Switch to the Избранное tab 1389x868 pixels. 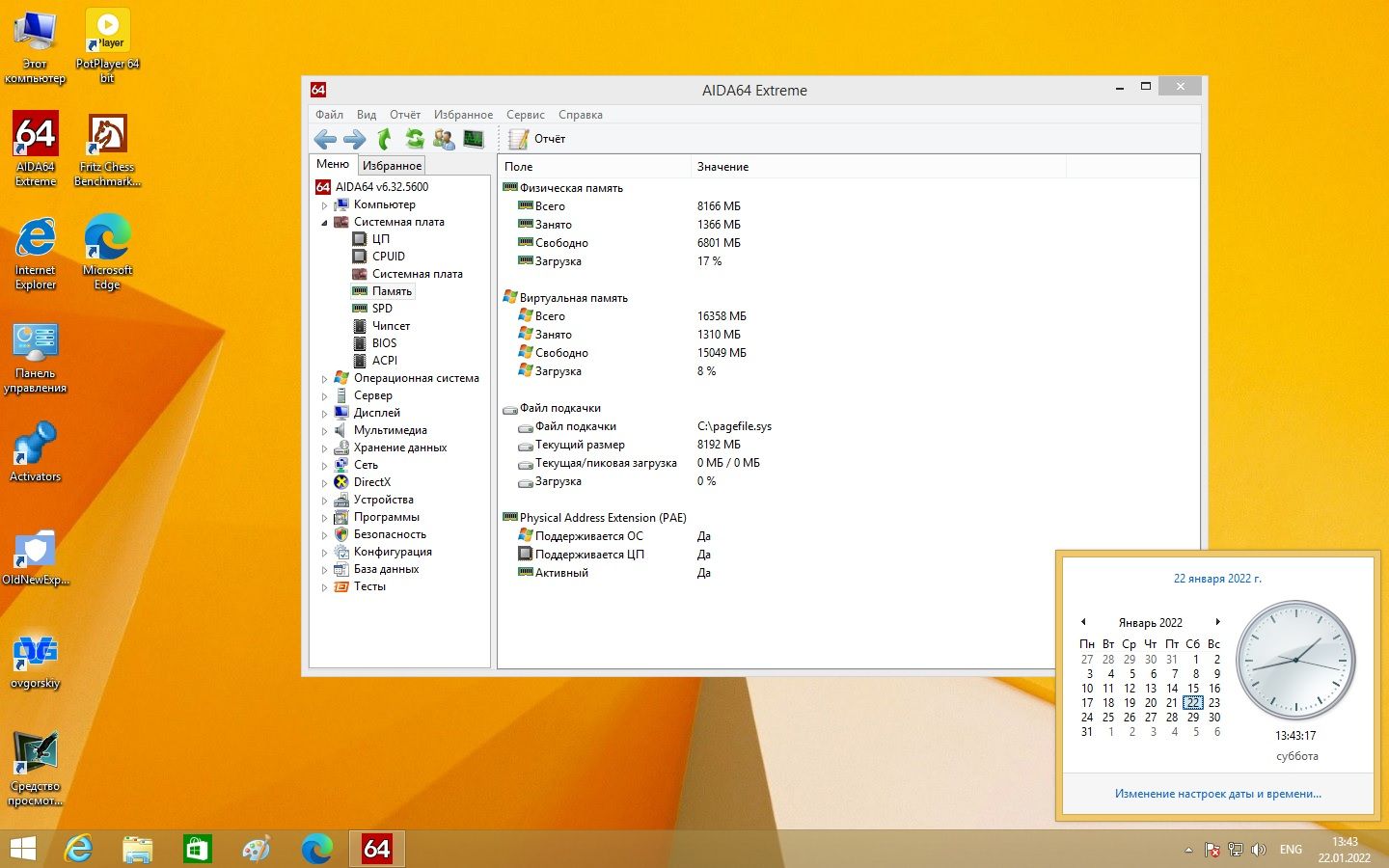392,166
